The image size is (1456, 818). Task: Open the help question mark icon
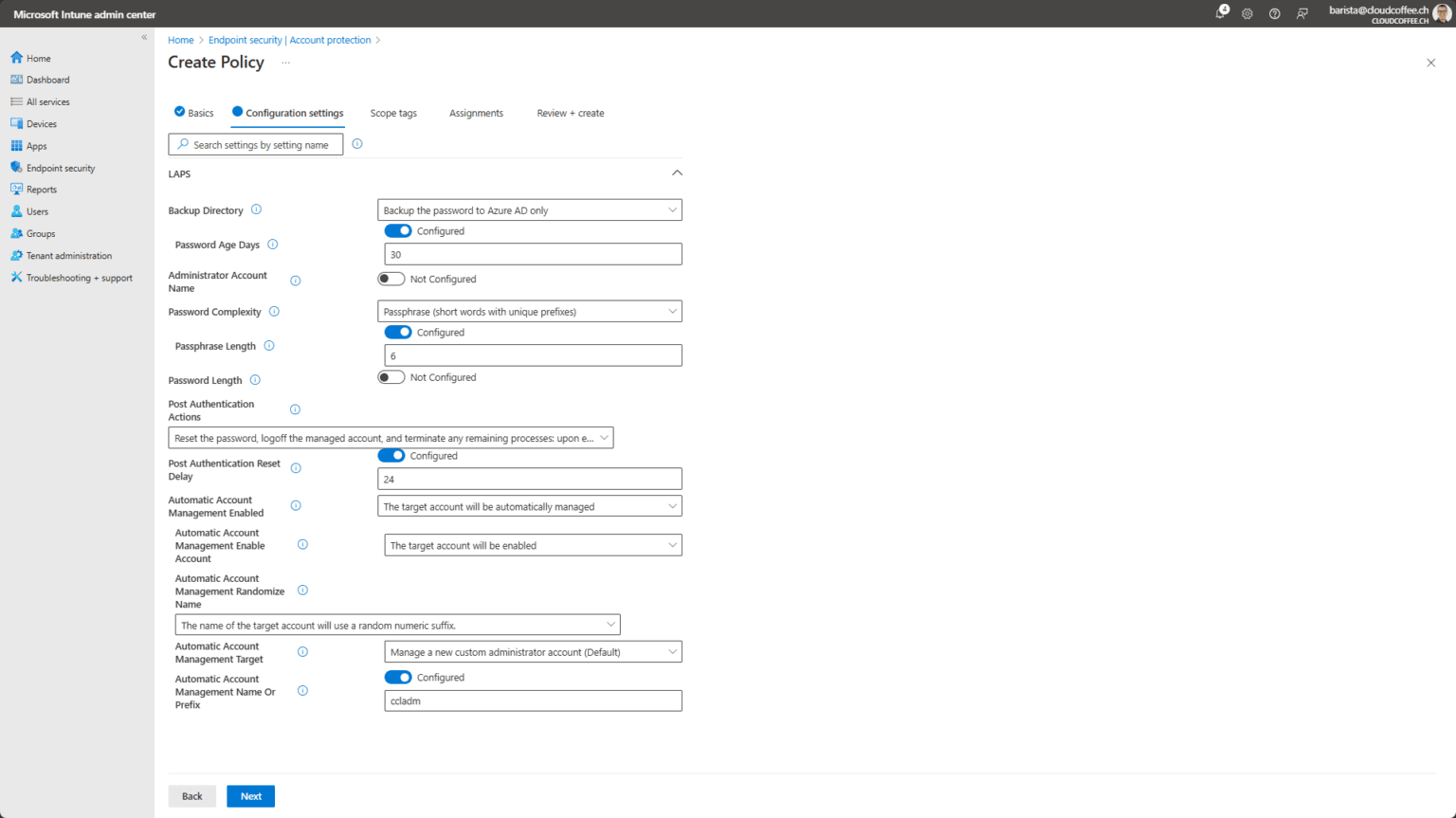1274,13
